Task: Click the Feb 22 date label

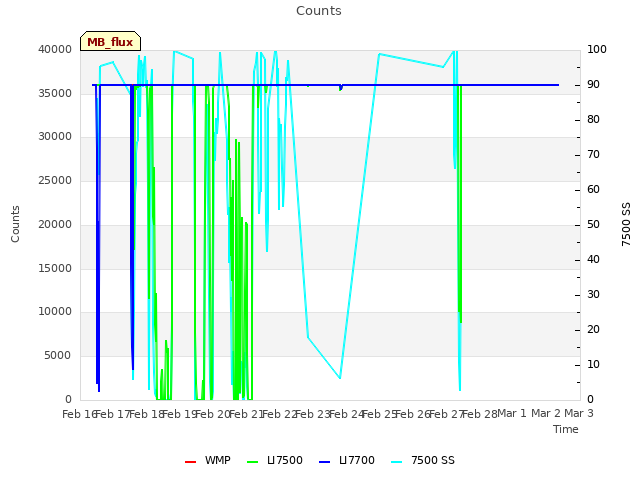Action: click(x=280, y=414)
